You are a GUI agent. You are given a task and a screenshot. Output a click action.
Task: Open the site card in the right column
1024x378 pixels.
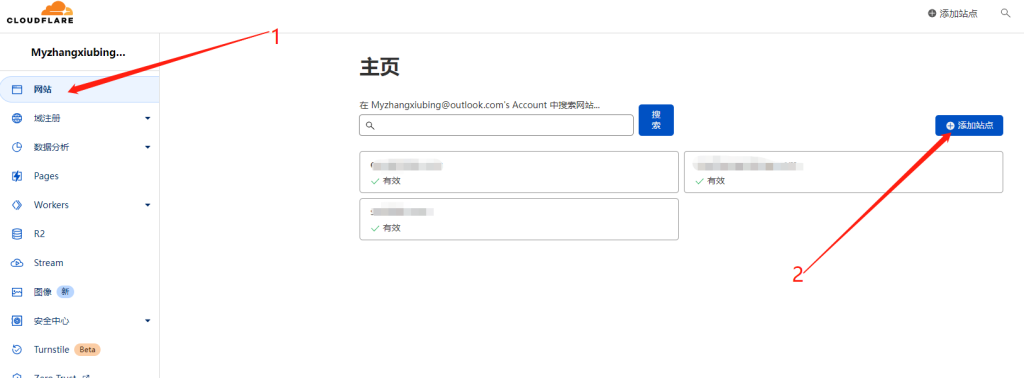point(843,172)
